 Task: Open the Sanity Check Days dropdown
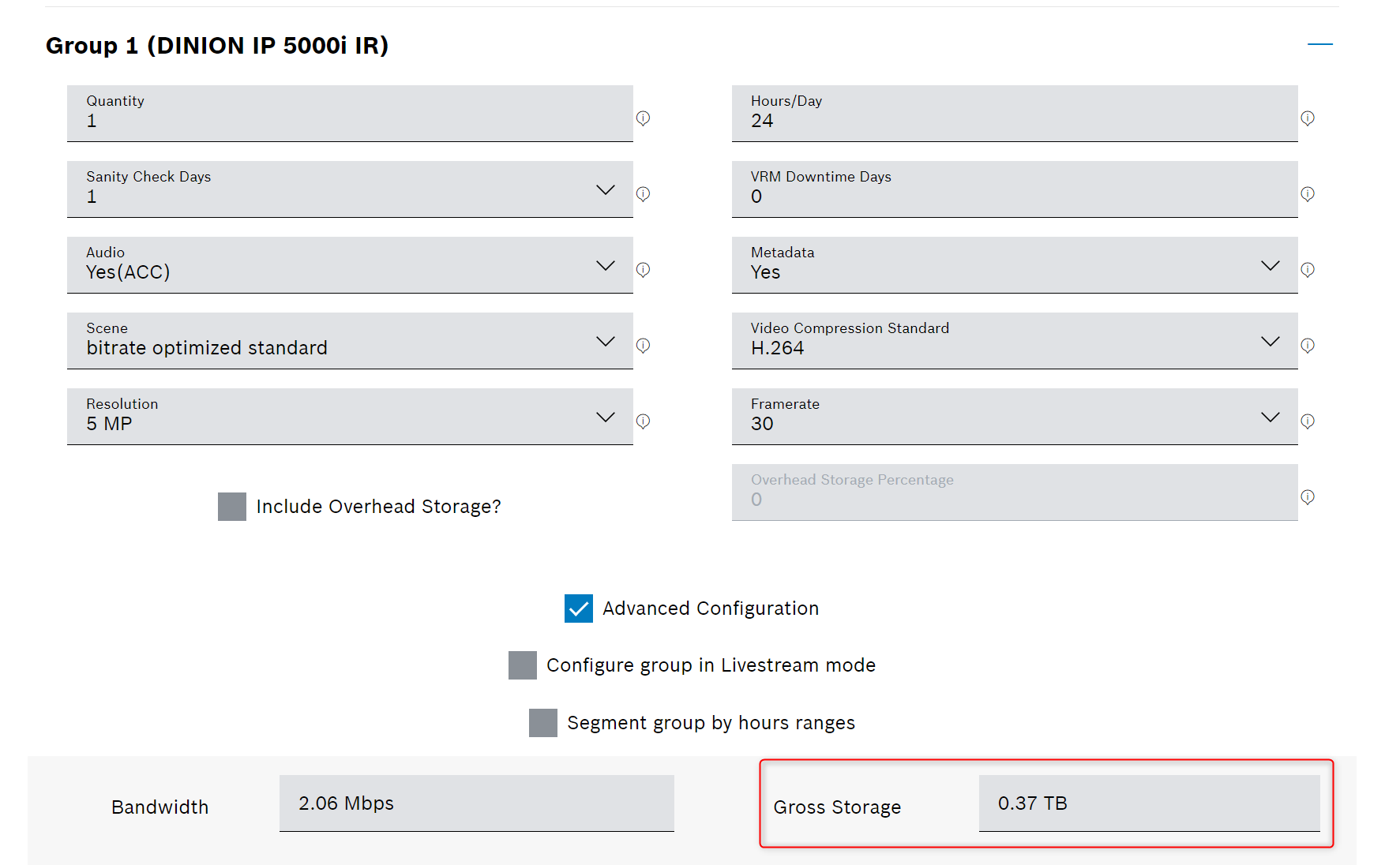click(x=605, y=189)
